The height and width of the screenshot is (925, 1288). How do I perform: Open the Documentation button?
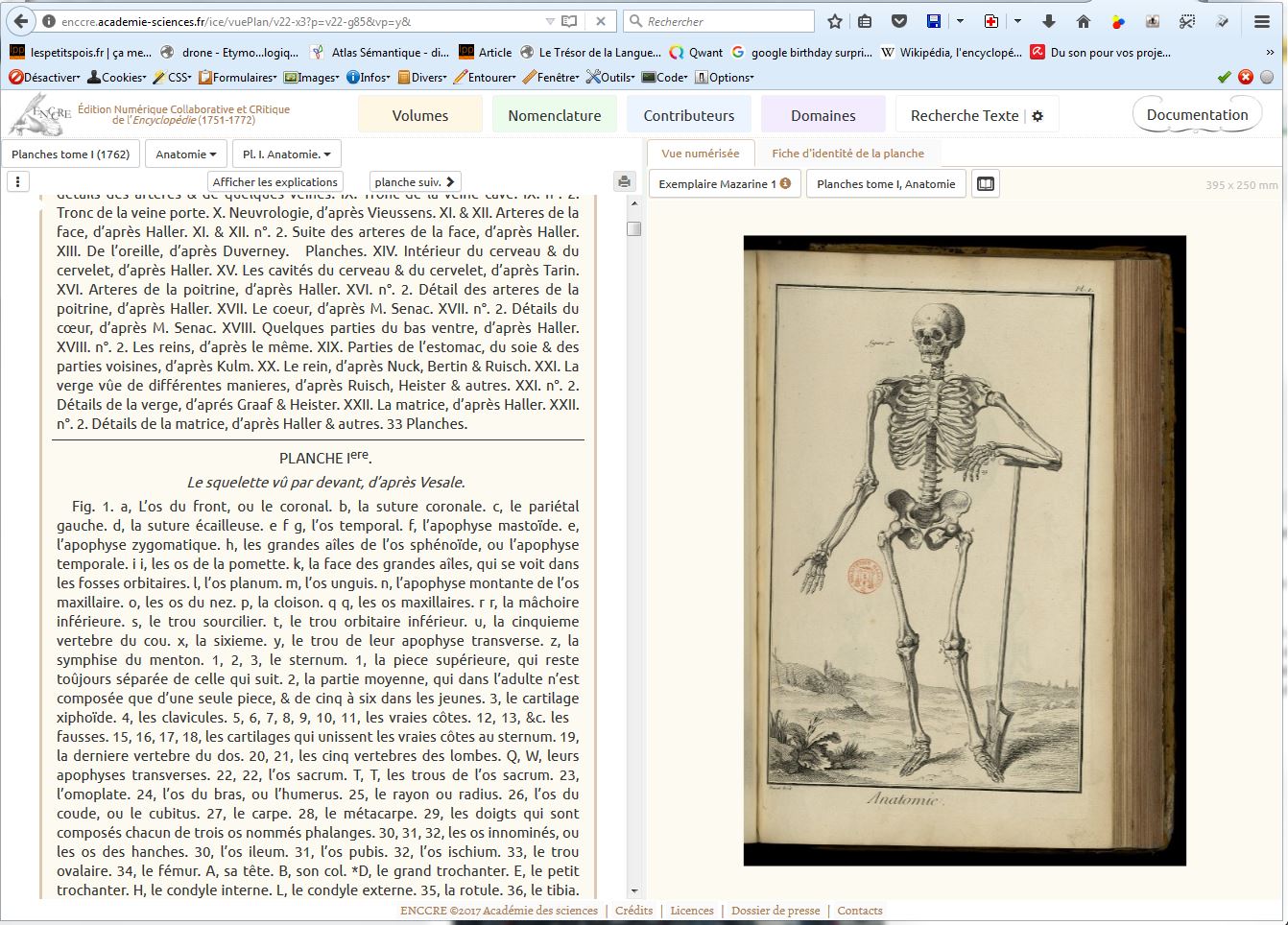[x=1197, y=114]
